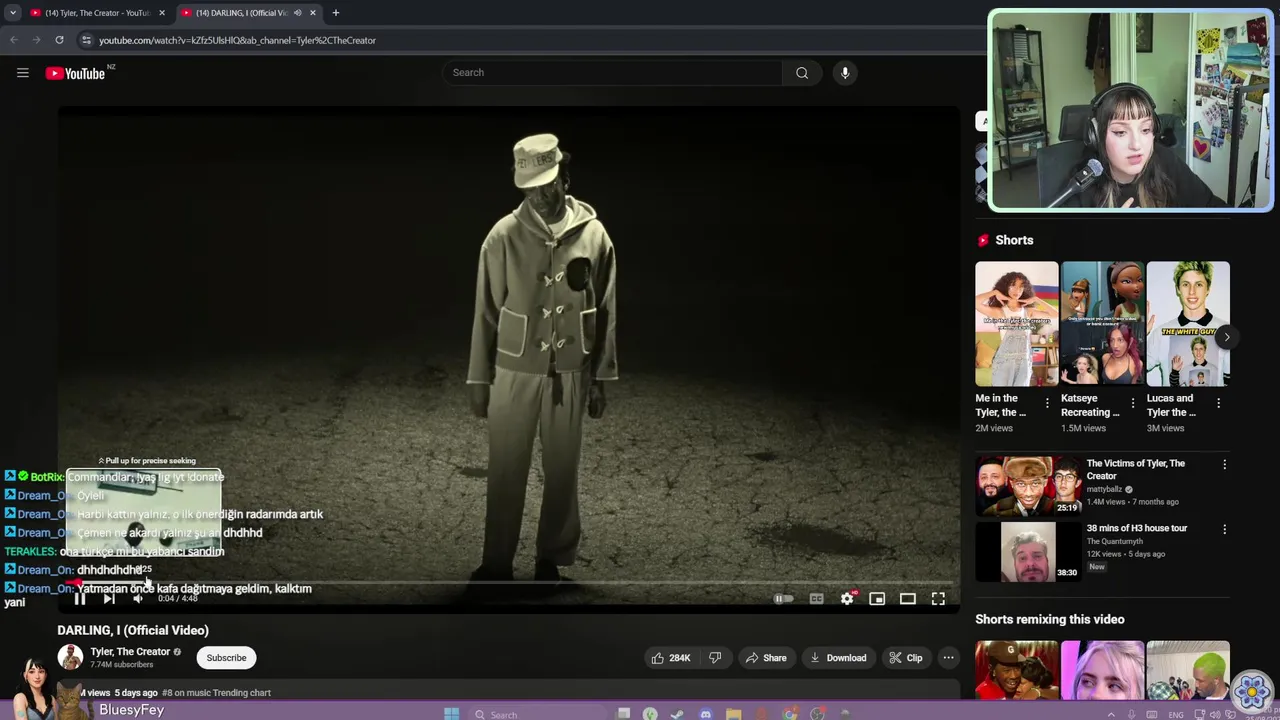Open Windows Start menu
Screen dimensions: 1280x720
(451, 714)
